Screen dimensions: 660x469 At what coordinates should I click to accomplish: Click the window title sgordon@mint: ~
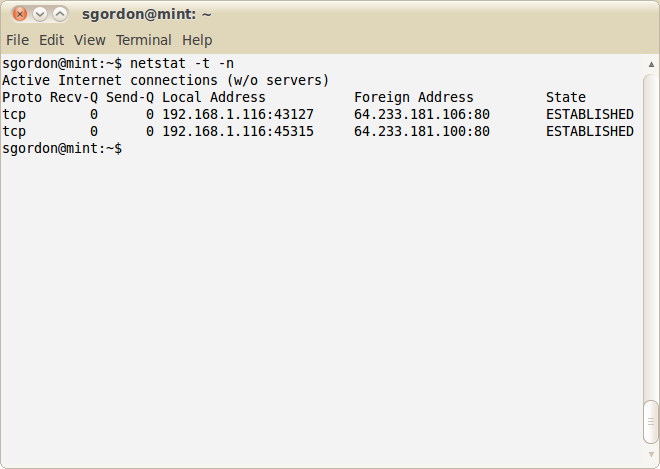click(146, 14)
